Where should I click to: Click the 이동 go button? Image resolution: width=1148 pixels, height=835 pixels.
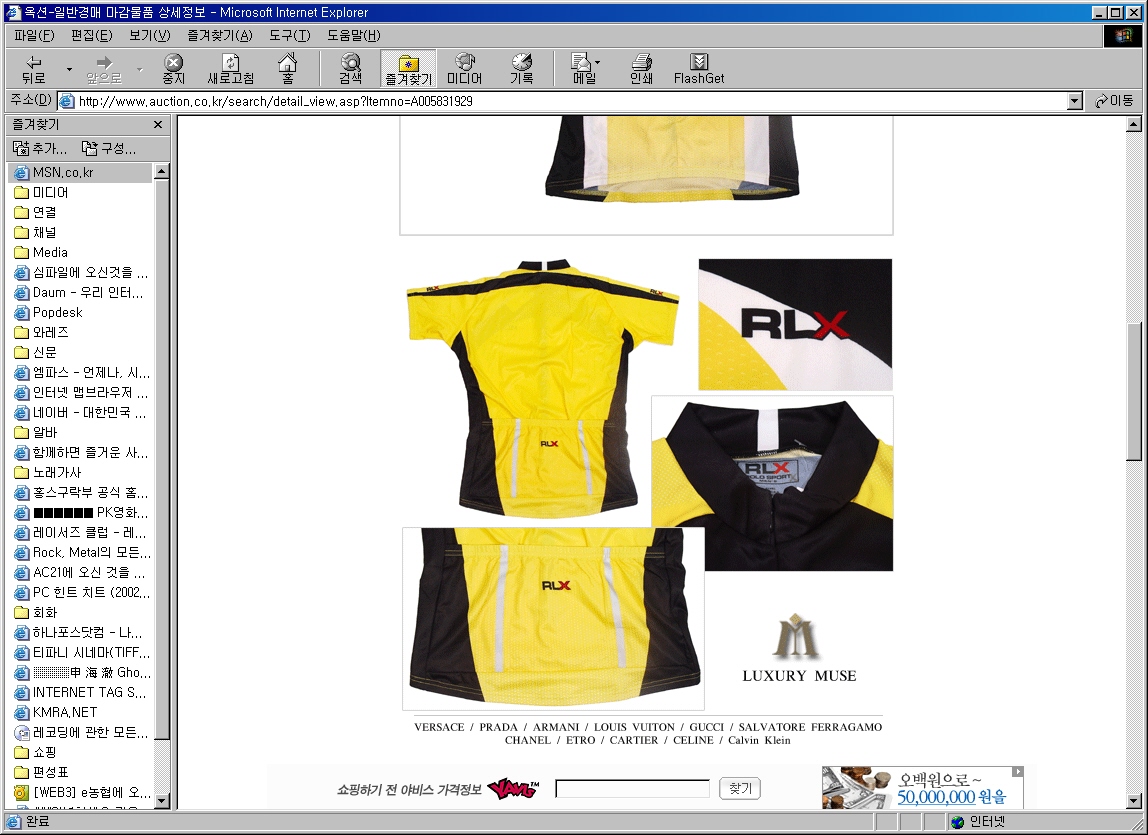[1115, 101]
